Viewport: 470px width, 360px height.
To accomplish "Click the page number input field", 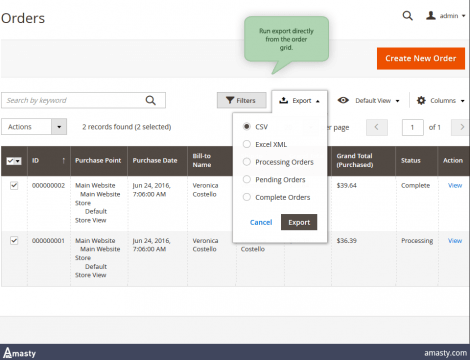I will point(413,127).
